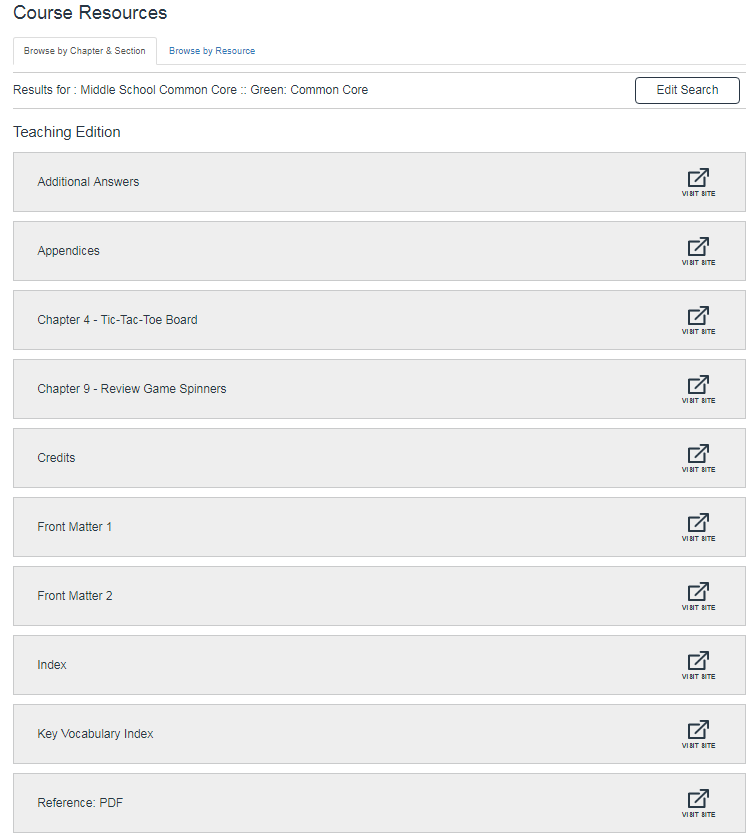
Task: Click the Reference: PDF resource title
Action: click(x=80, y=803)
